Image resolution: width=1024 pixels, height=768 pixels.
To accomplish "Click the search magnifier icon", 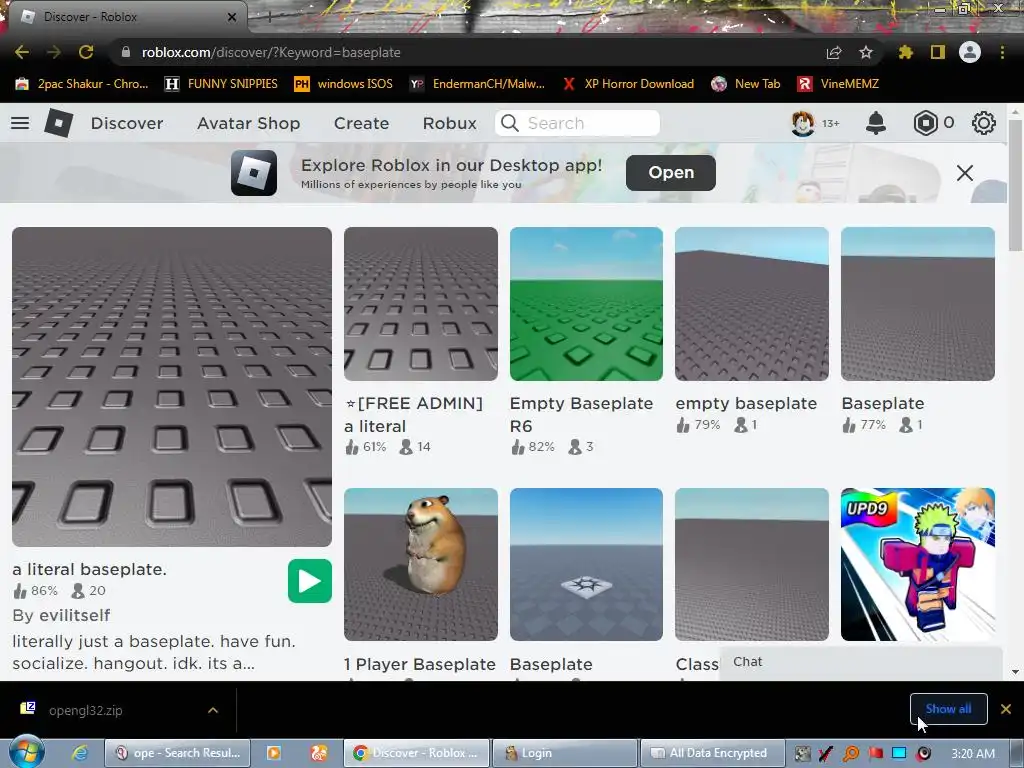I will (509, 123).
